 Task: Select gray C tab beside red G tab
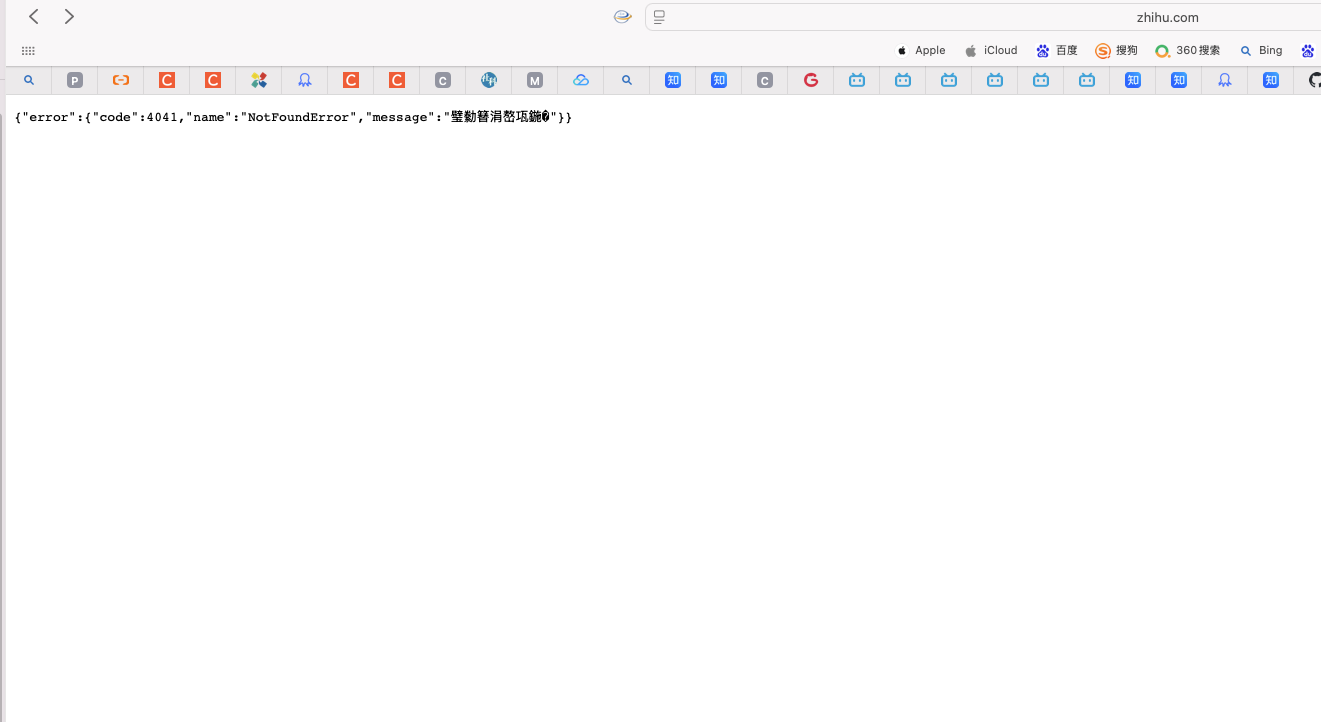tap(765, 80)
